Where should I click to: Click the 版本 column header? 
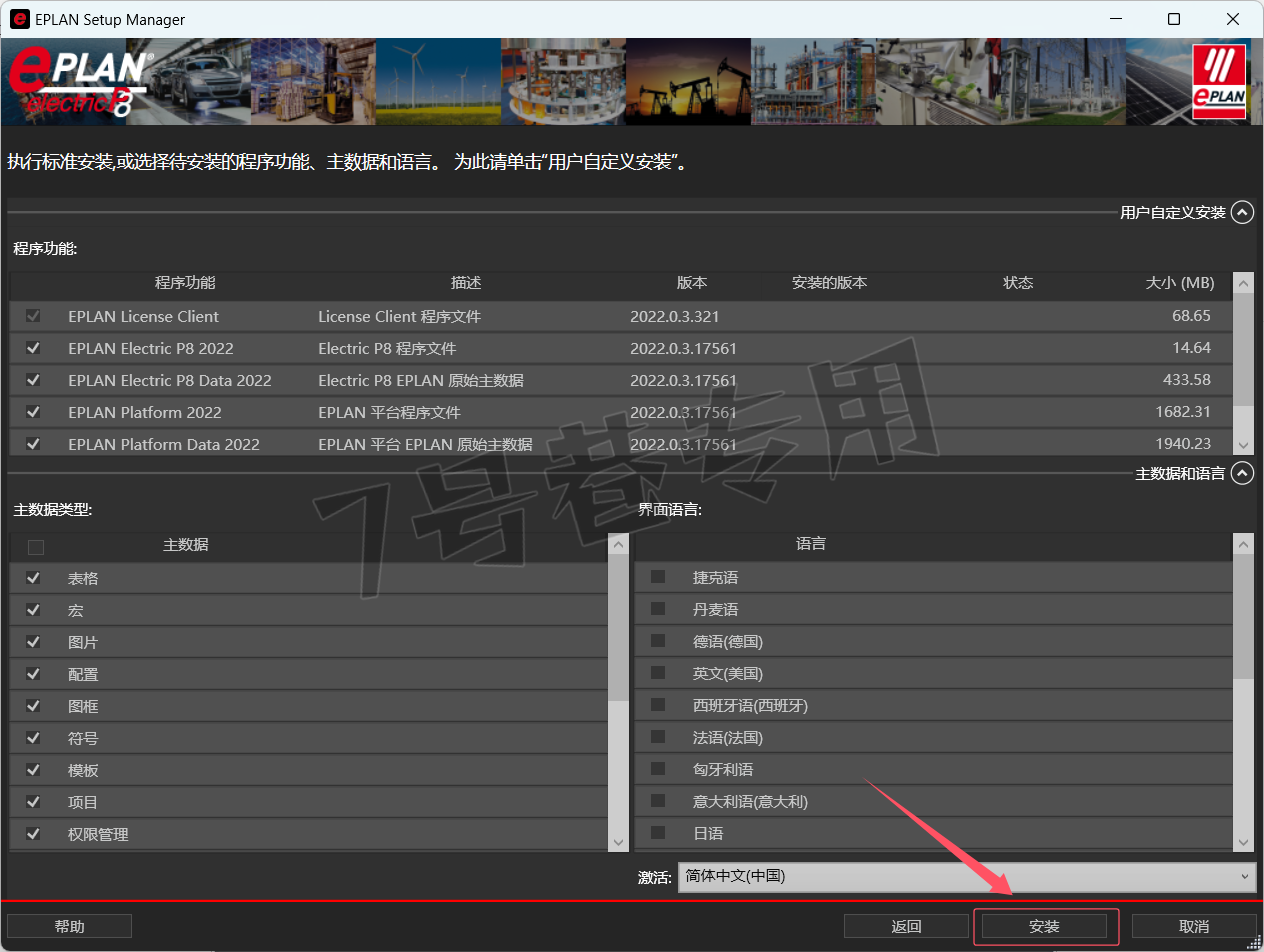point(692,283)
